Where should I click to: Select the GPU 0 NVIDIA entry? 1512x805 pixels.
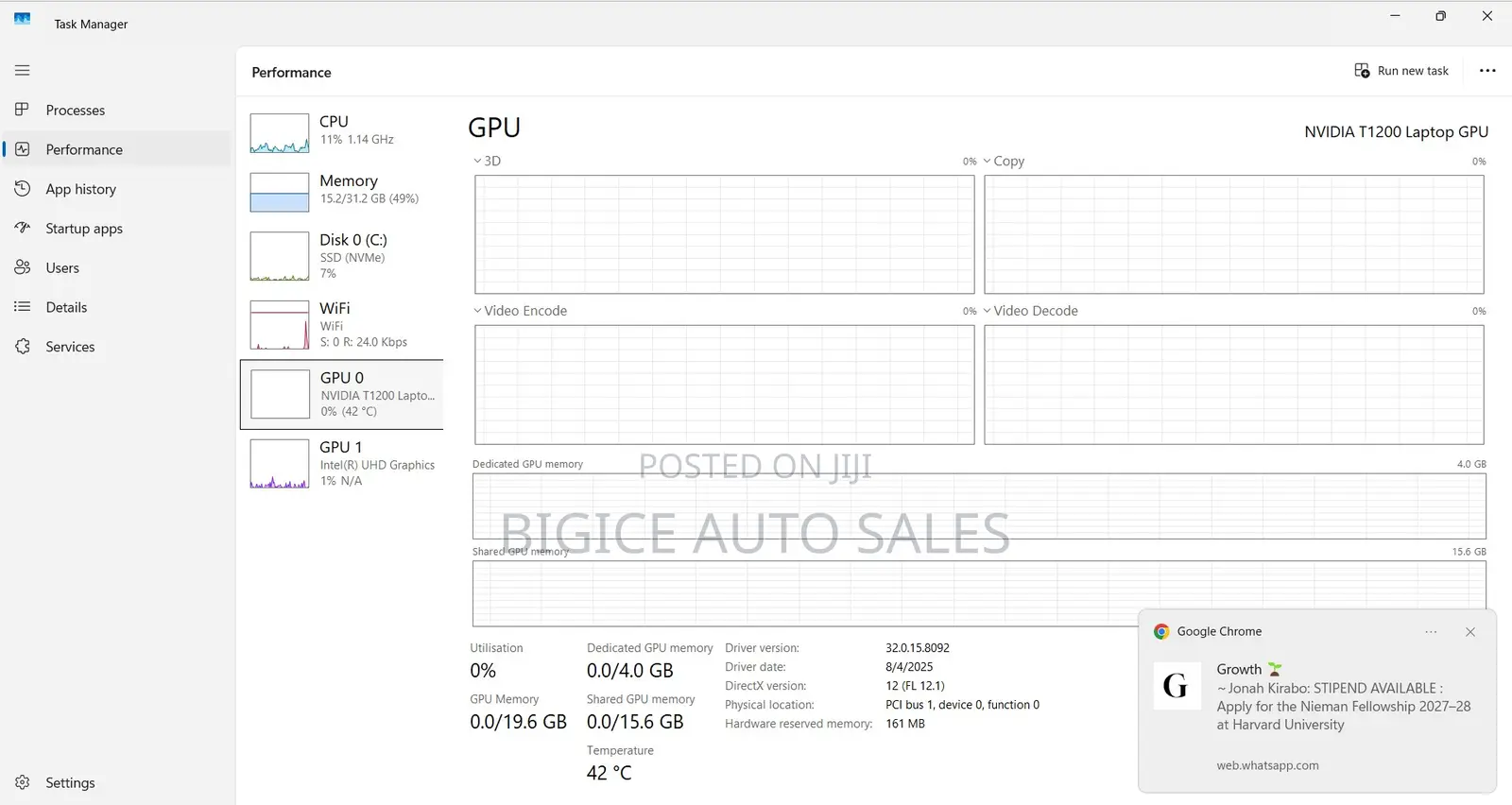click(x=342, y=394)
